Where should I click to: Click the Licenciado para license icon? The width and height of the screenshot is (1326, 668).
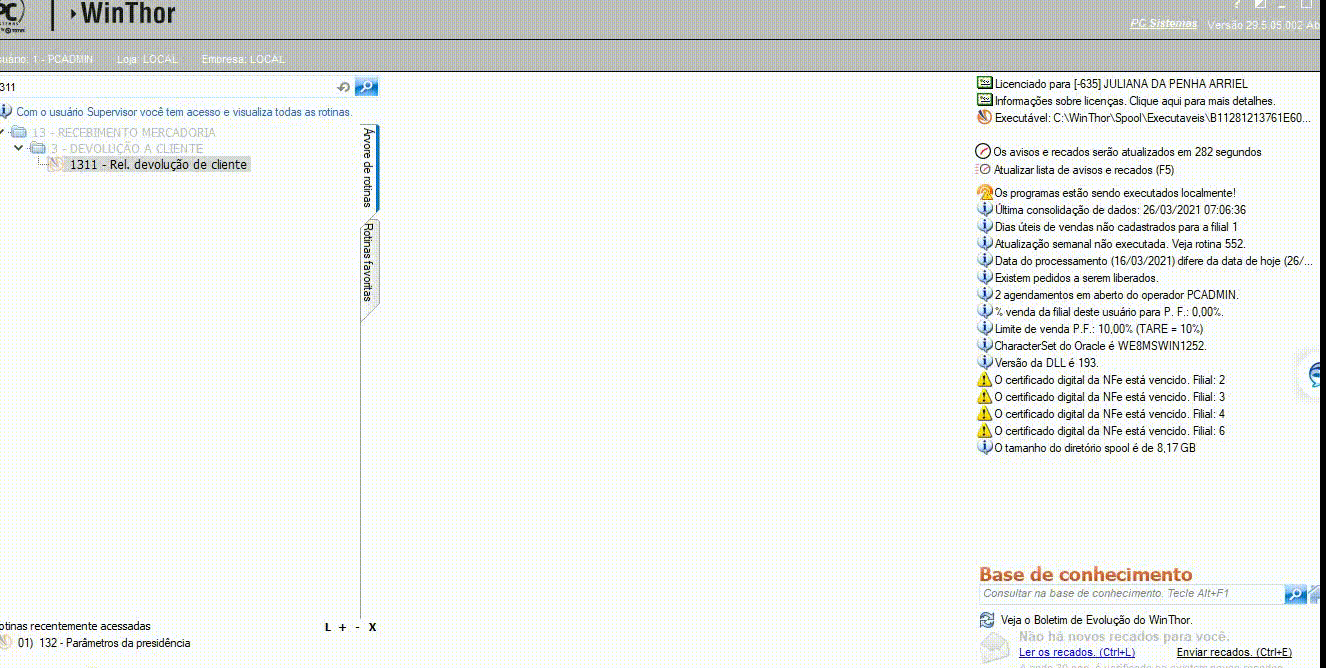click(x=985, y=84)
